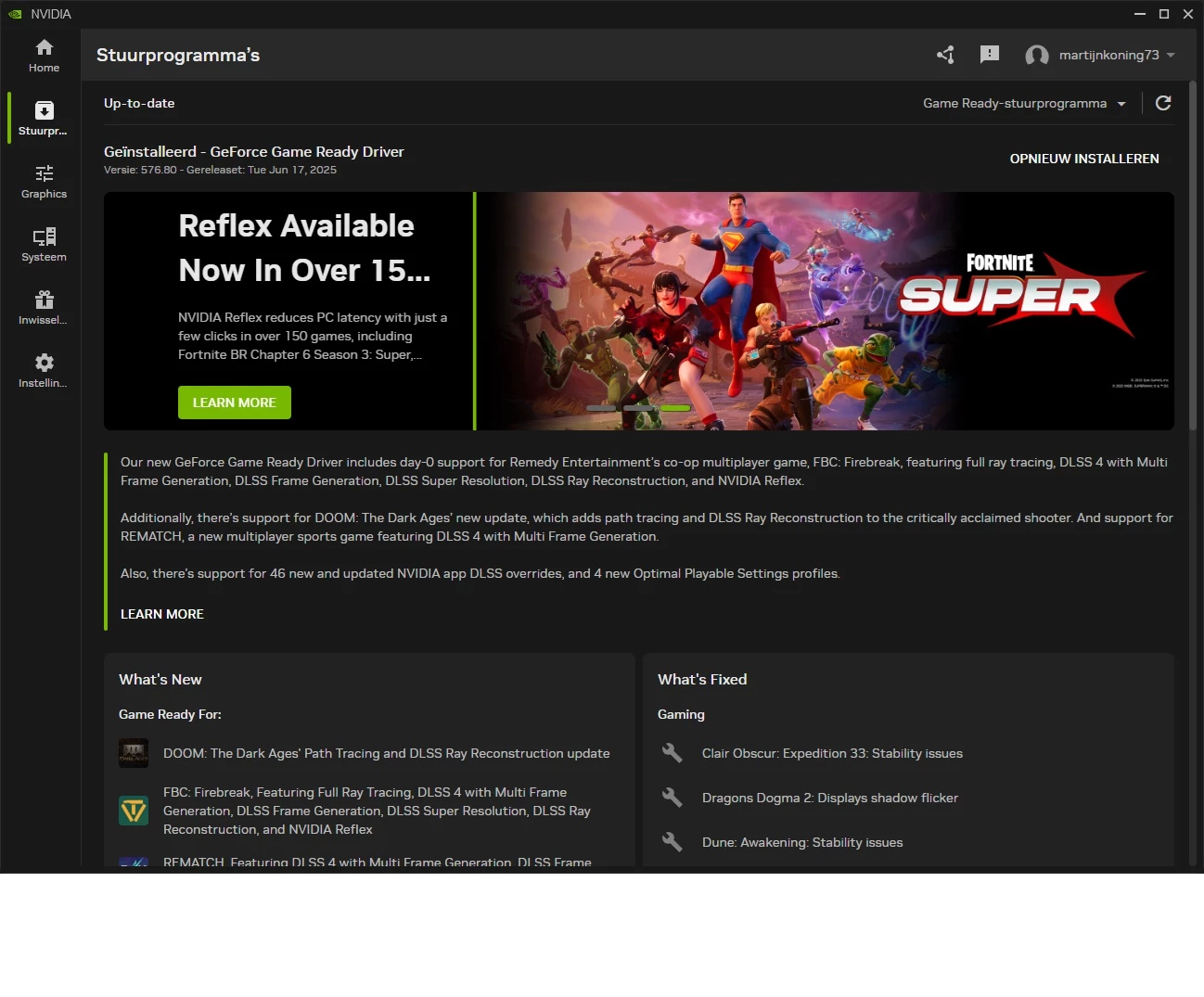The height and width of the screenshot is (997, 1204).
Task: Click the user avatar icon
Action: pos(1037,56)
